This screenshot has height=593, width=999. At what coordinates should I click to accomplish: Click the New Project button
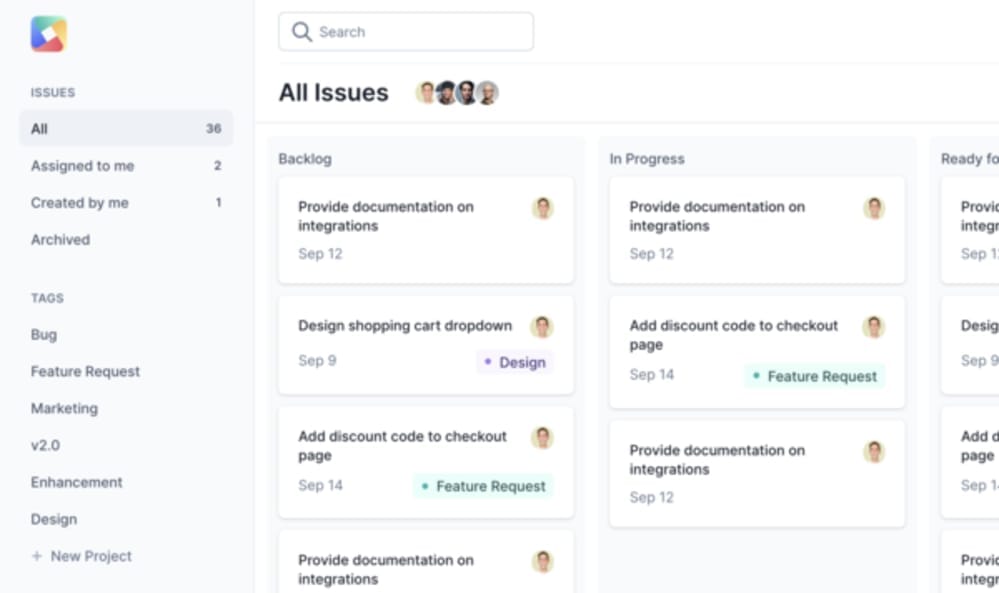click(91, 557)
